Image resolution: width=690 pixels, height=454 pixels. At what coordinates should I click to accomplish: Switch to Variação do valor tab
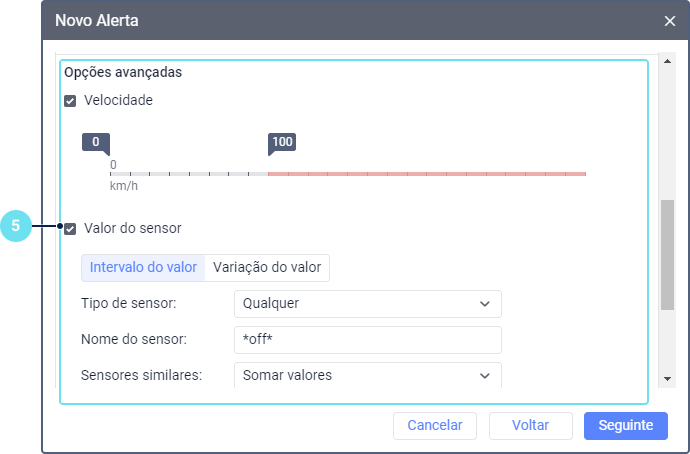coord(267,267)
